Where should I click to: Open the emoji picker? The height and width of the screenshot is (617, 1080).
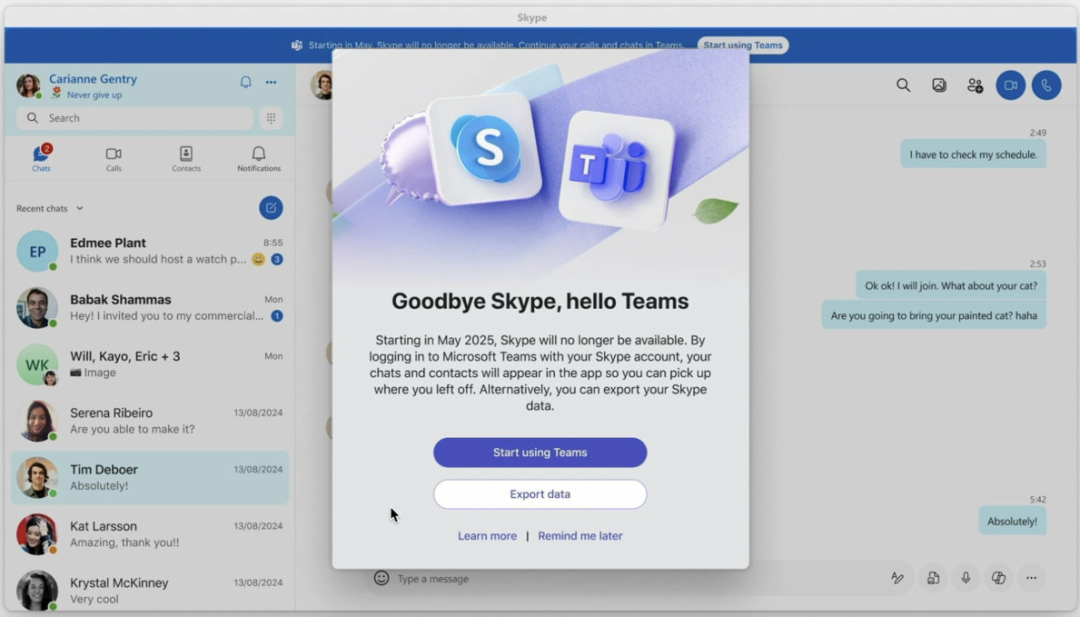[x=381, y=578]
